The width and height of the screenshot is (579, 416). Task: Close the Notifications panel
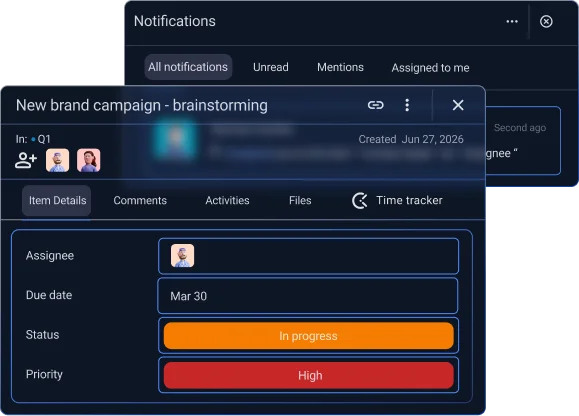click(546, 21)
